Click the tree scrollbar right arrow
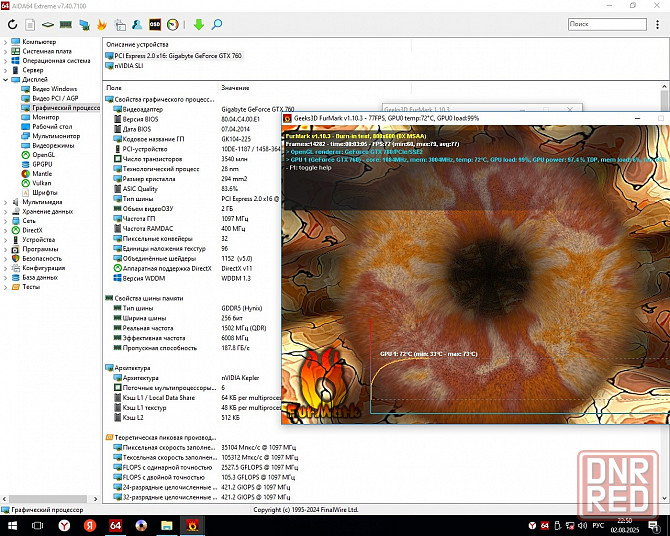Viewport: 670px width, 536px height. pos(95,499)
